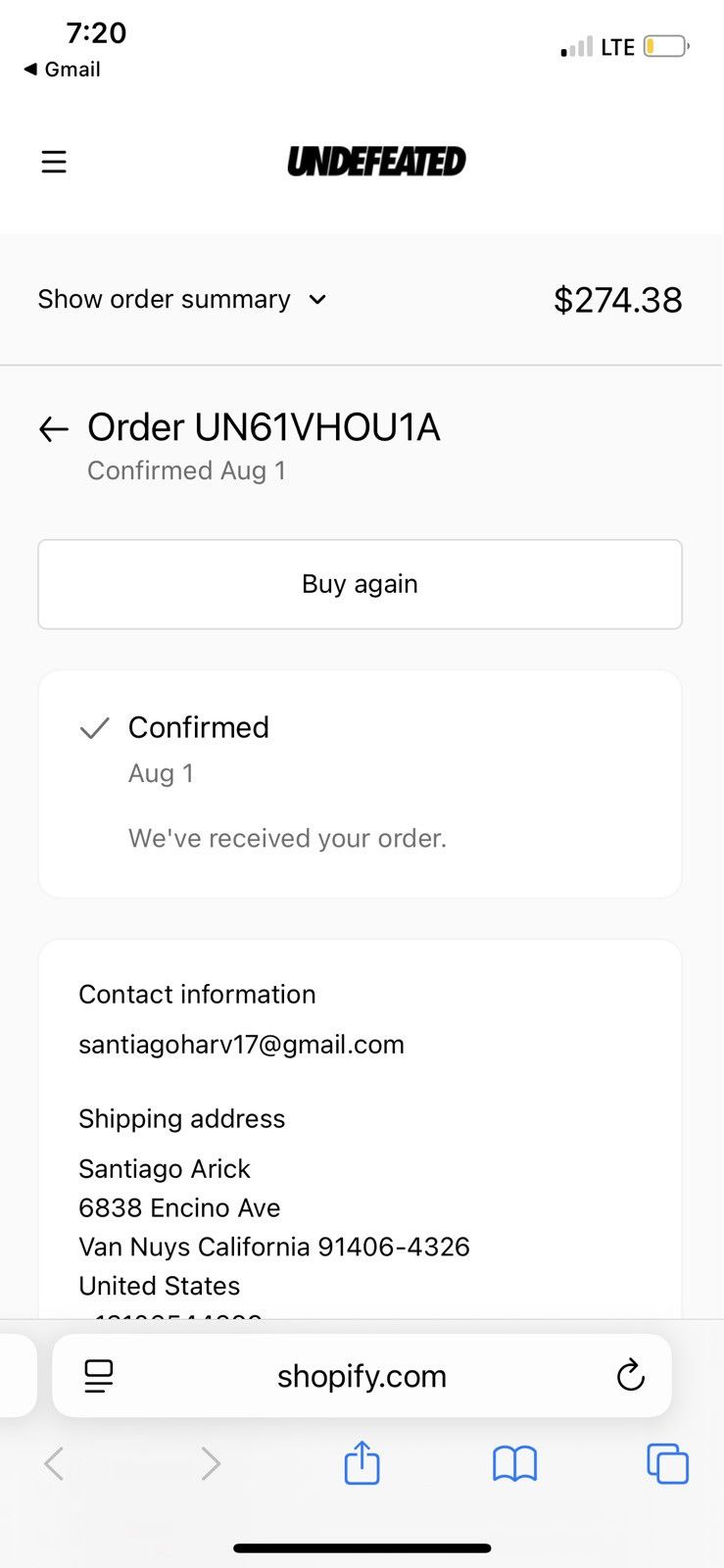Go forward with Safari forward chevron

pyautogui.click(x=210, y=1464)
